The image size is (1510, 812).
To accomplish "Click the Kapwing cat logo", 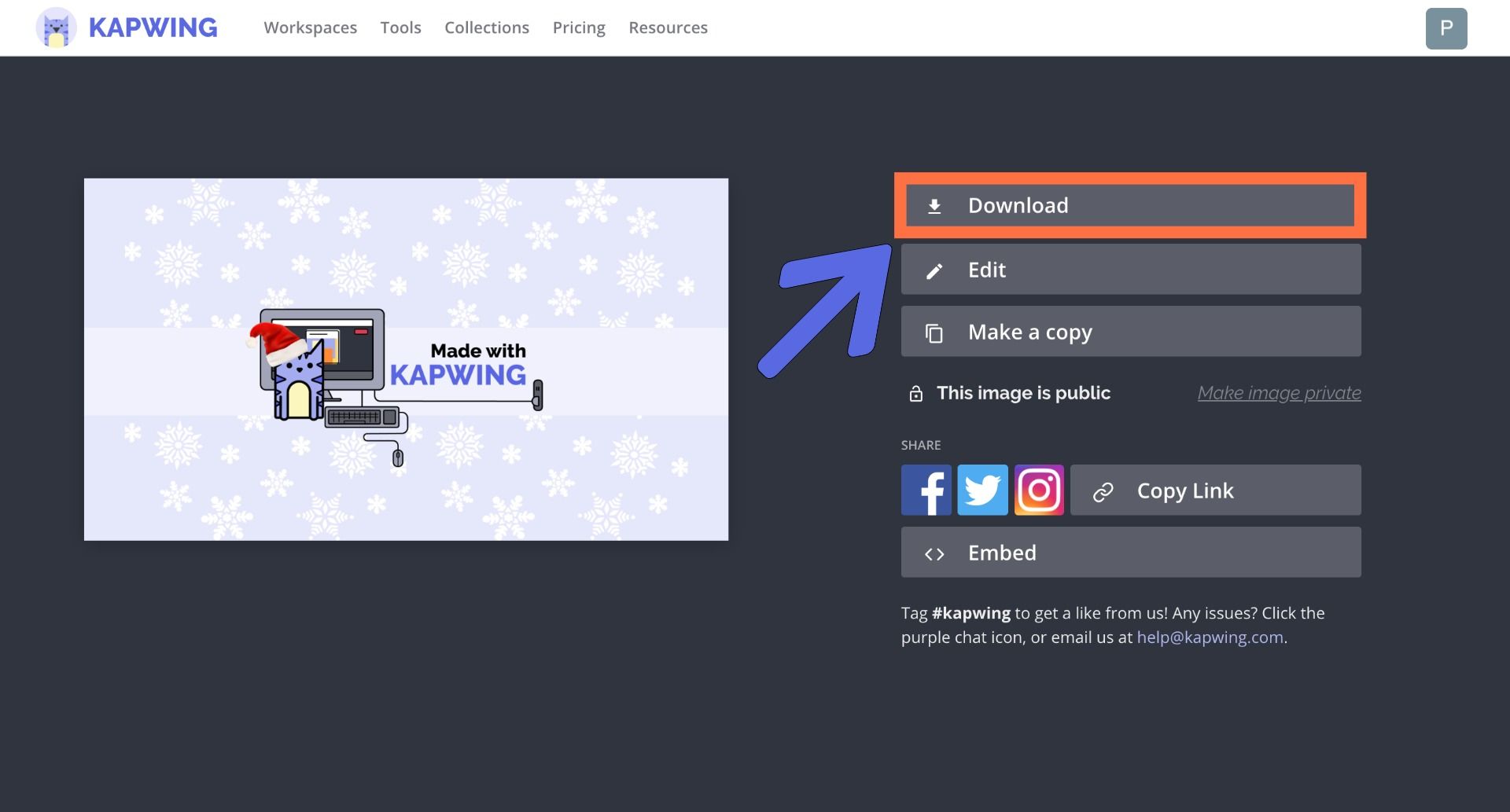I will [53, 28].
